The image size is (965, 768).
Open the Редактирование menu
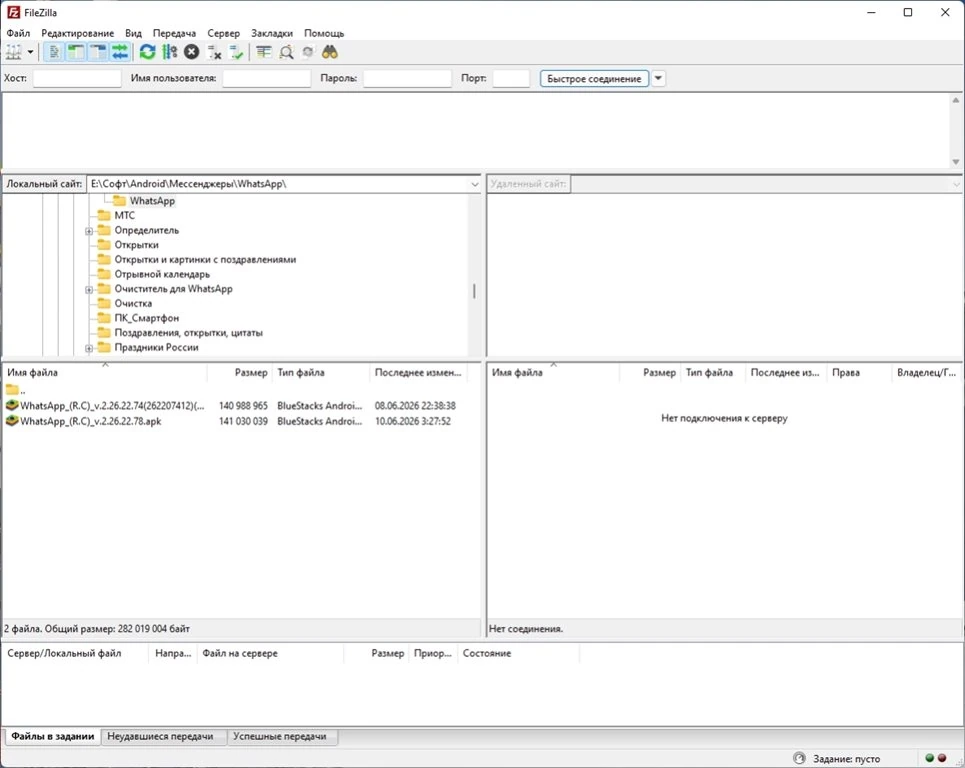(x=78, y=33)
